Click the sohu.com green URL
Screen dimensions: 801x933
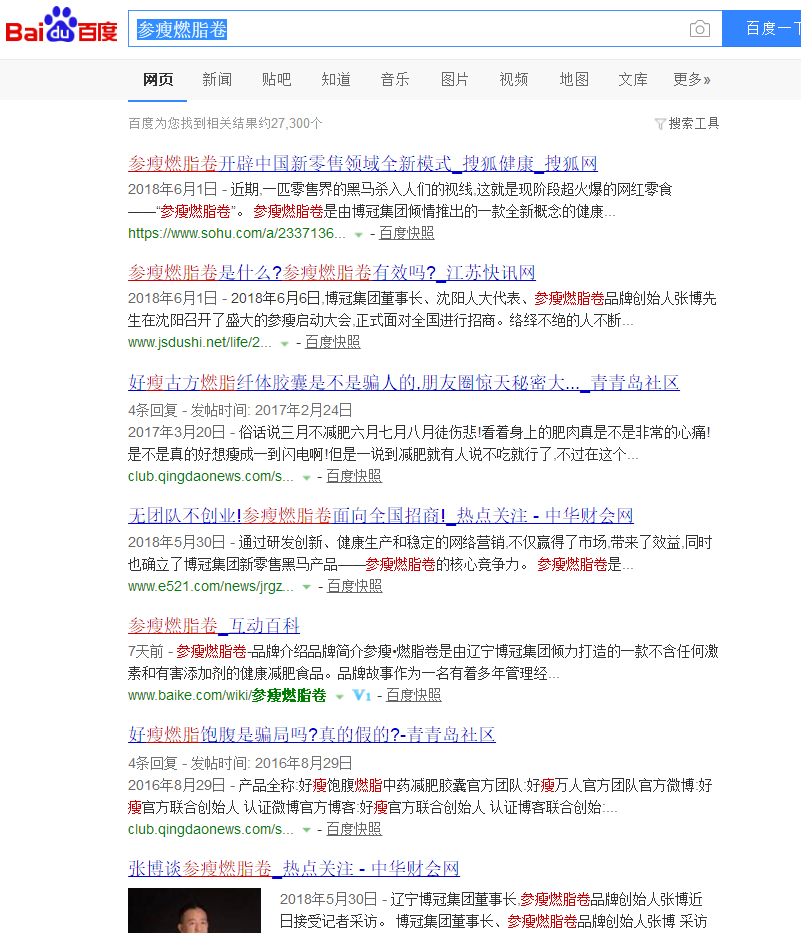(x=236, y=233)
